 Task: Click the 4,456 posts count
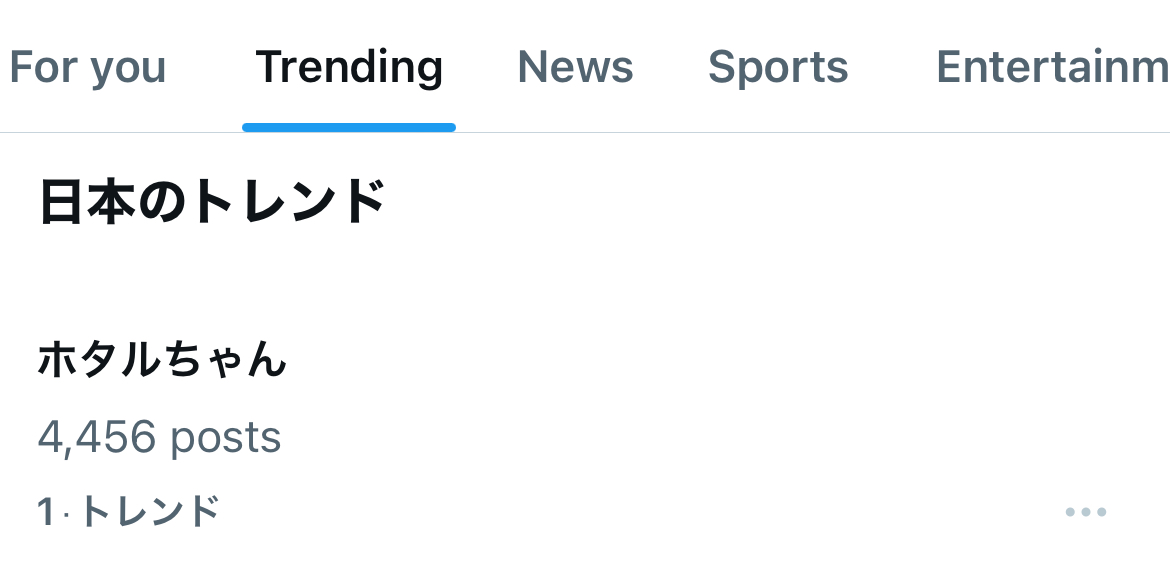coord(159,437)
